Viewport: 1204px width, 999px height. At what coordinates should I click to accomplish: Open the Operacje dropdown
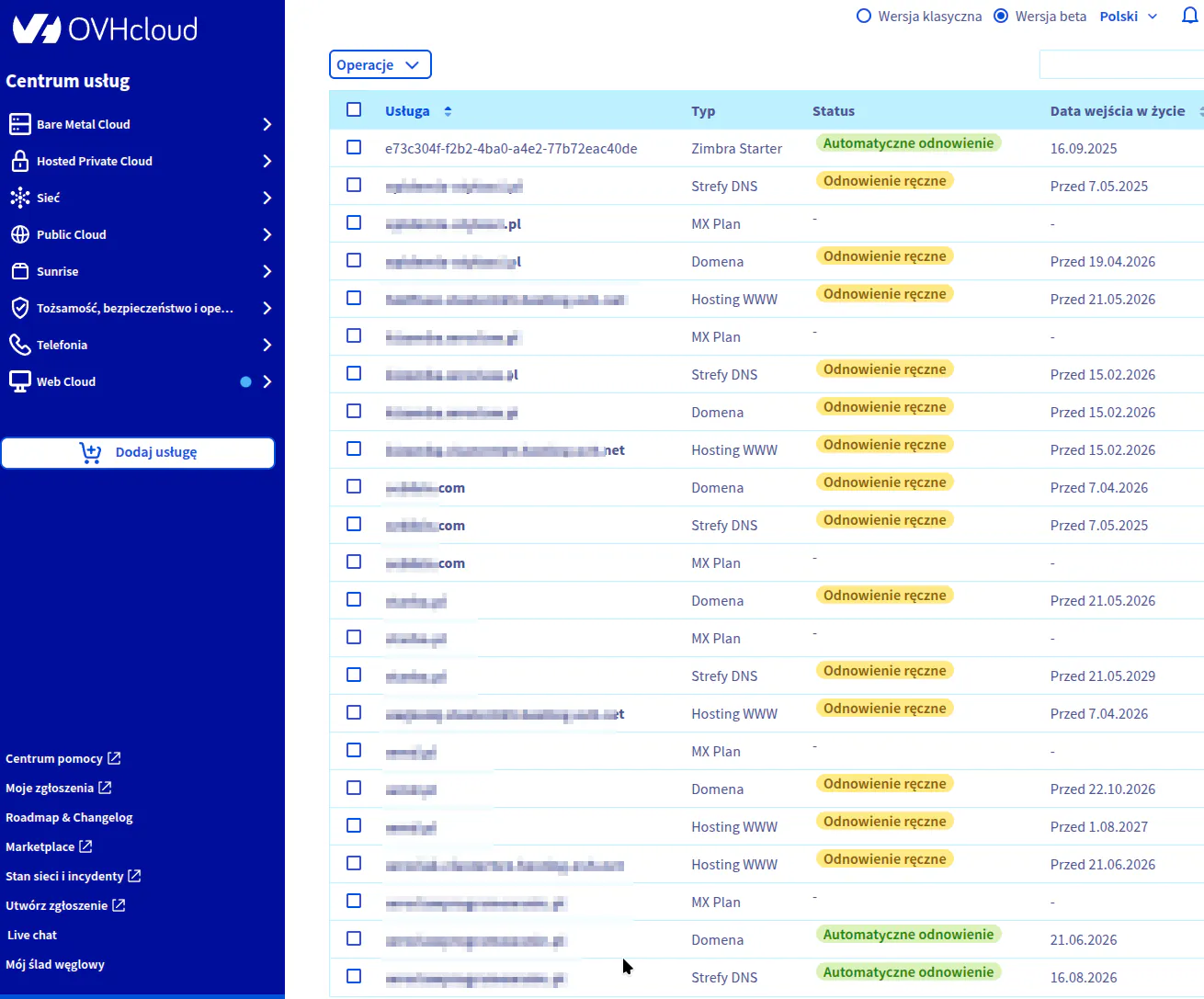pos(380,65)
